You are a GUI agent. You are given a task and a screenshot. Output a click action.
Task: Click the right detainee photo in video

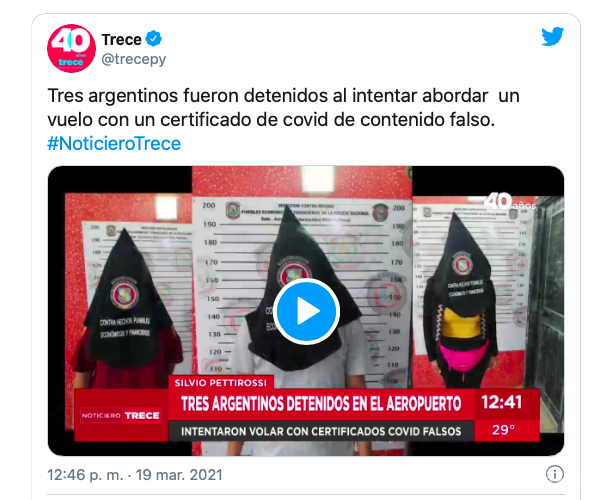[x=488, y=292]
